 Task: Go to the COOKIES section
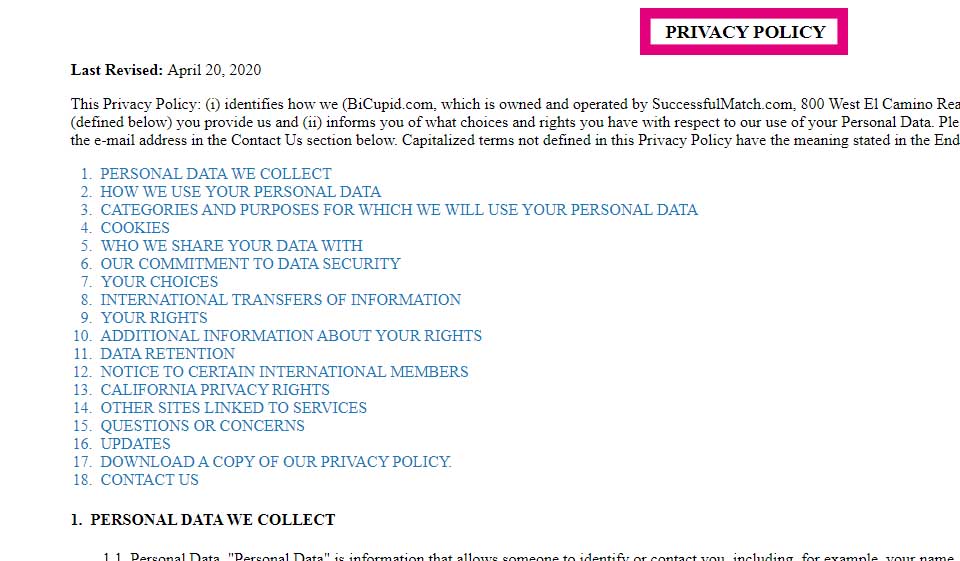pyautogui.click(x=135, y=228)
